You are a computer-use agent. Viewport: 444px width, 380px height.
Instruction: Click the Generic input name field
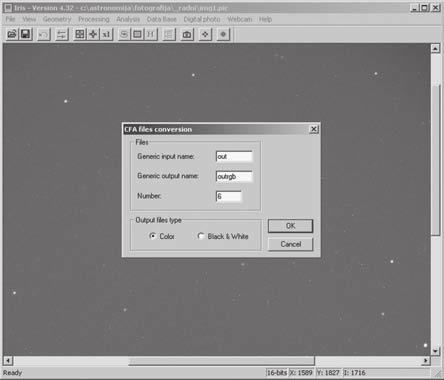234,156
